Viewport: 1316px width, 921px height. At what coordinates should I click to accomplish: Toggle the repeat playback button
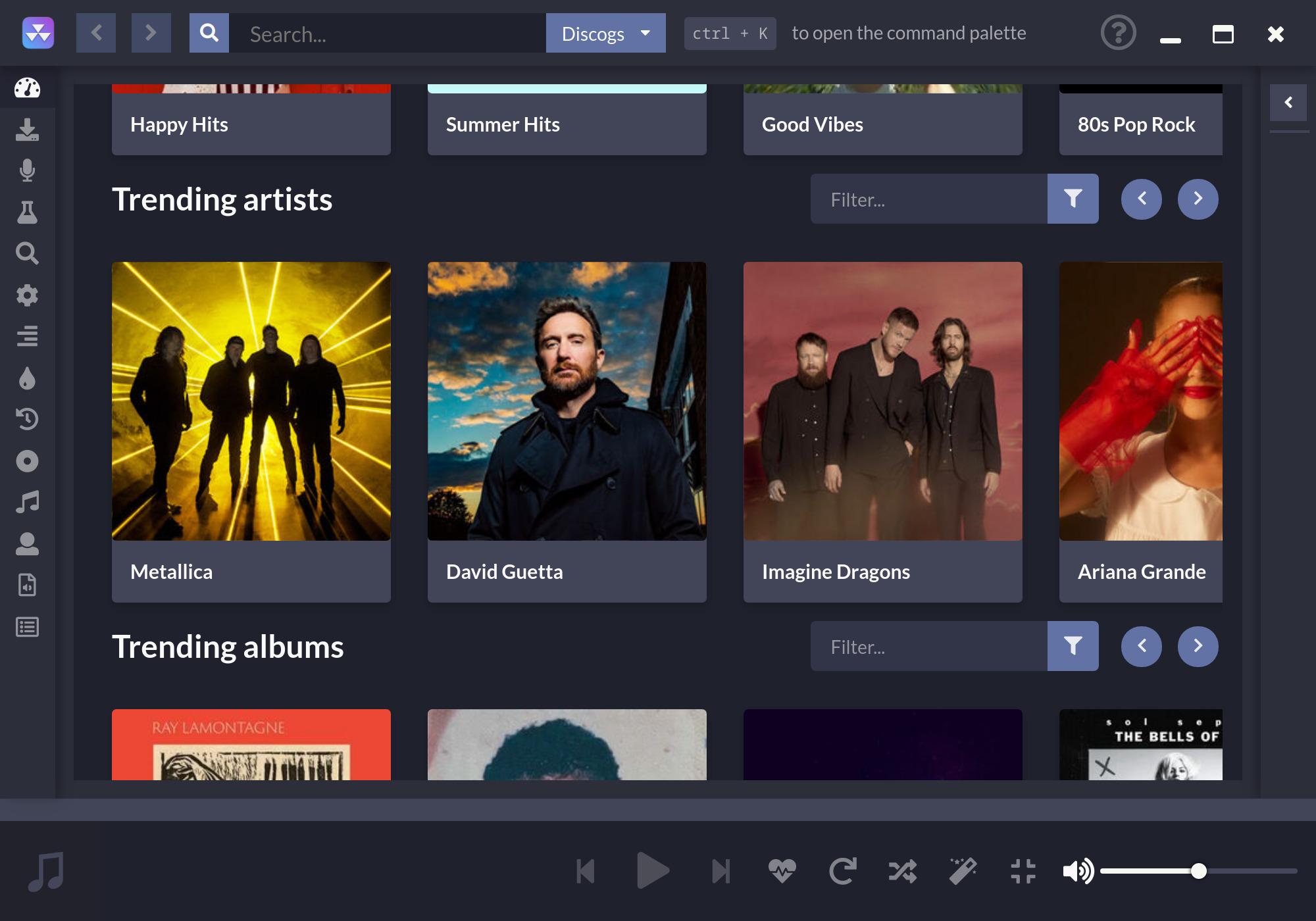(843, 871)
